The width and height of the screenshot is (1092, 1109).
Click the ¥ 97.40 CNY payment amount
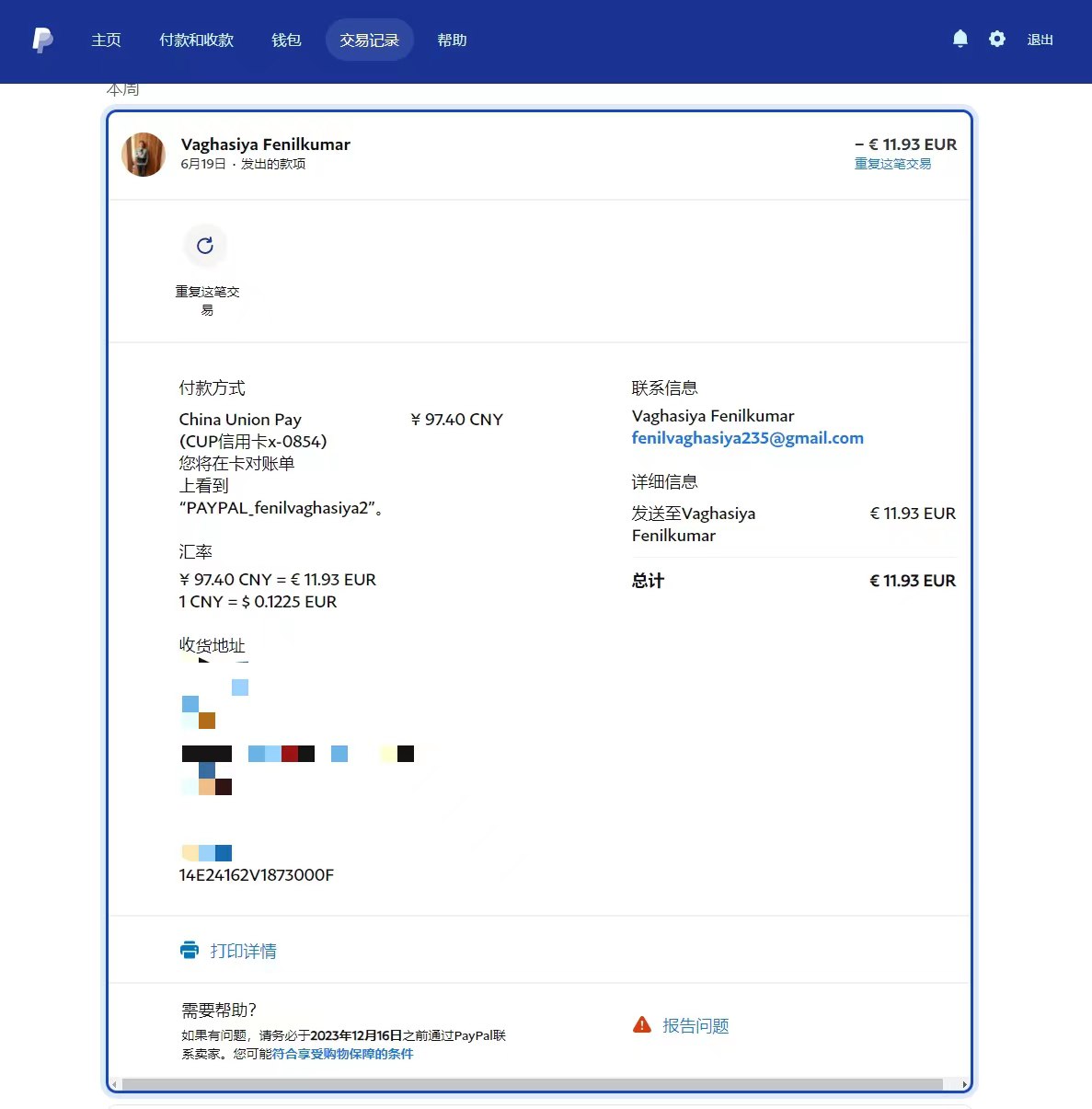(456, 420)
